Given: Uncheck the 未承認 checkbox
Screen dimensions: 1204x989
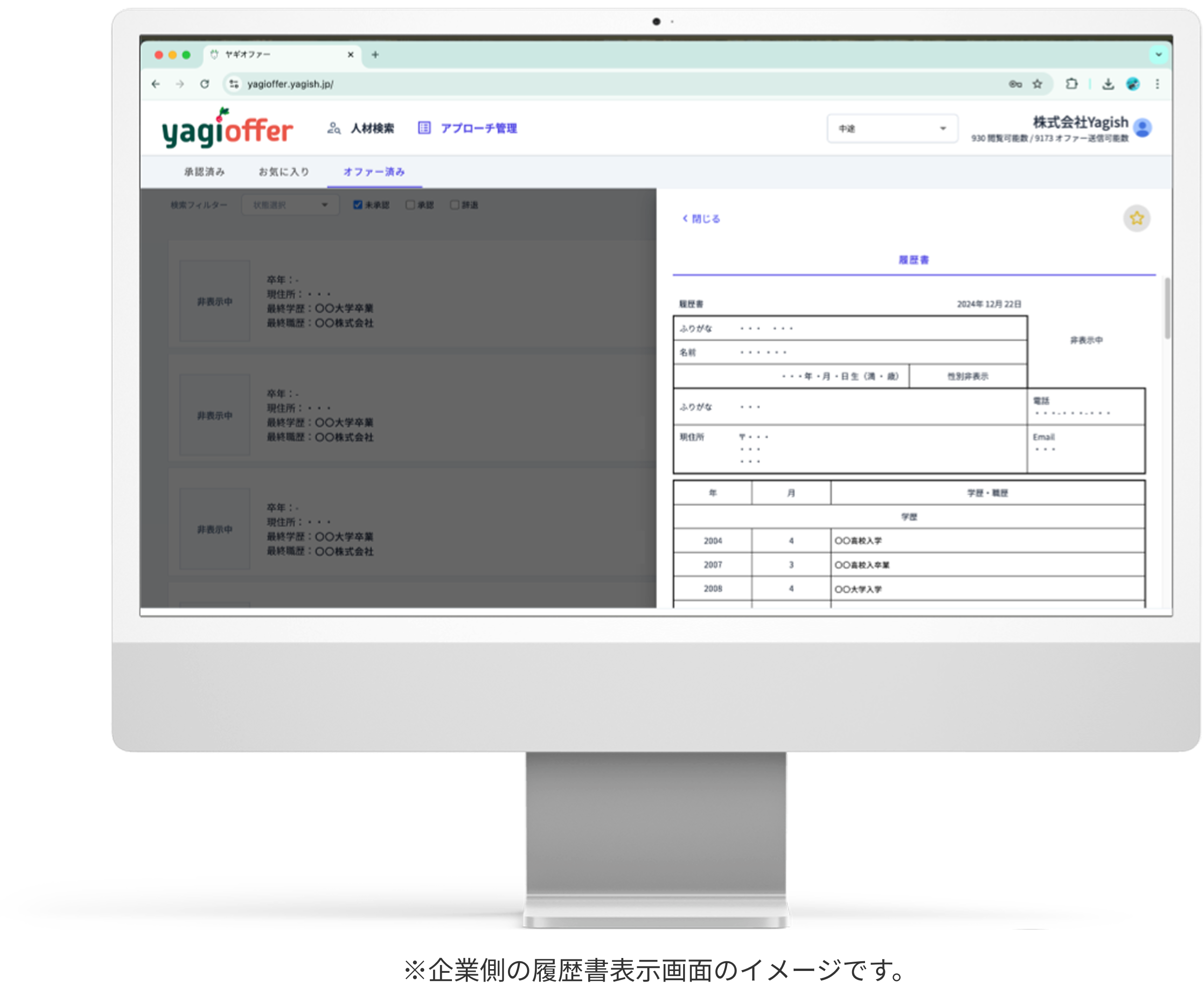Looking at the screenshot, I should pos(358,205).
